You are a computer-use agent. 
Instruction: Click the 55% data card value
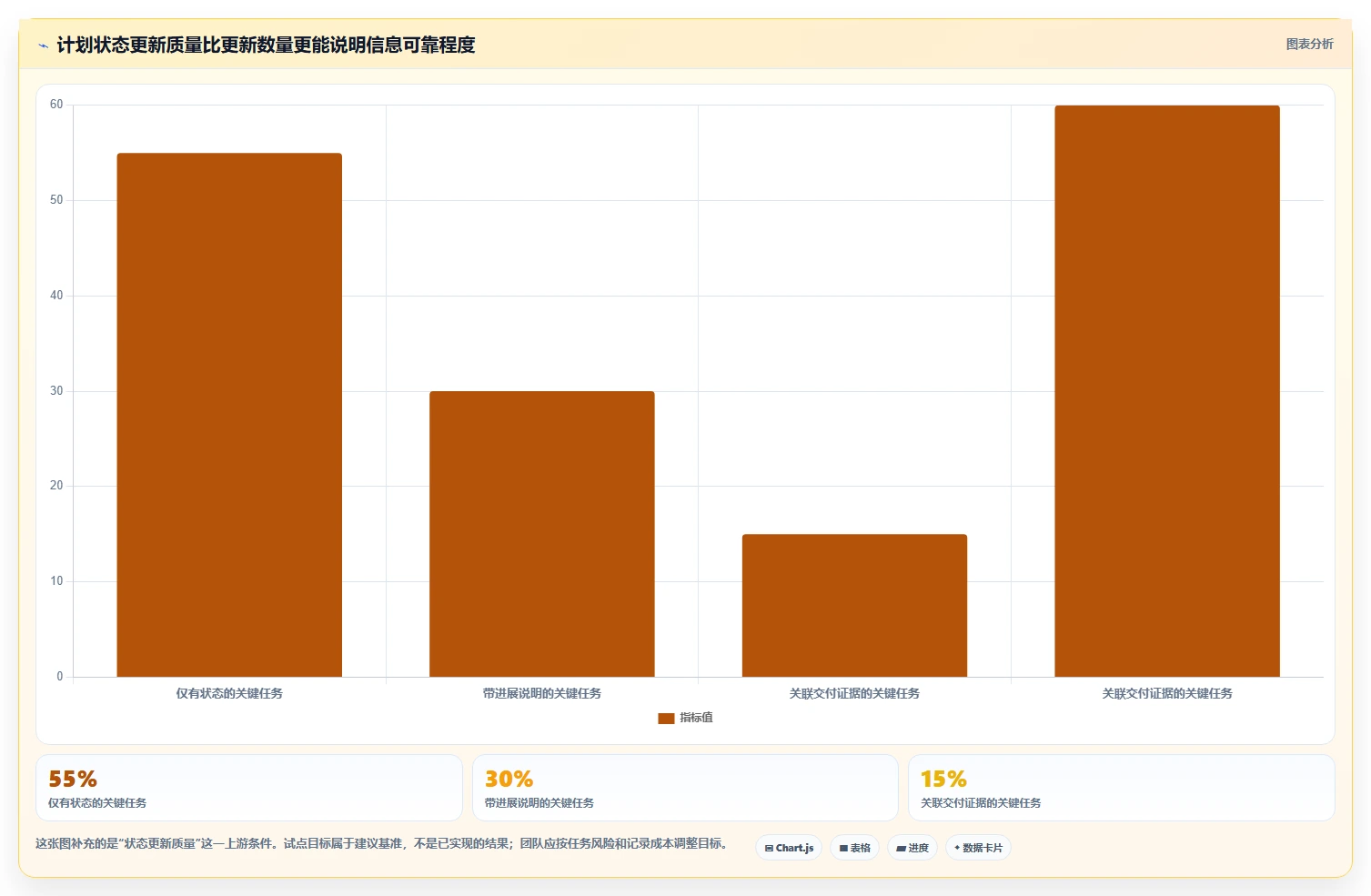(73, 779)
